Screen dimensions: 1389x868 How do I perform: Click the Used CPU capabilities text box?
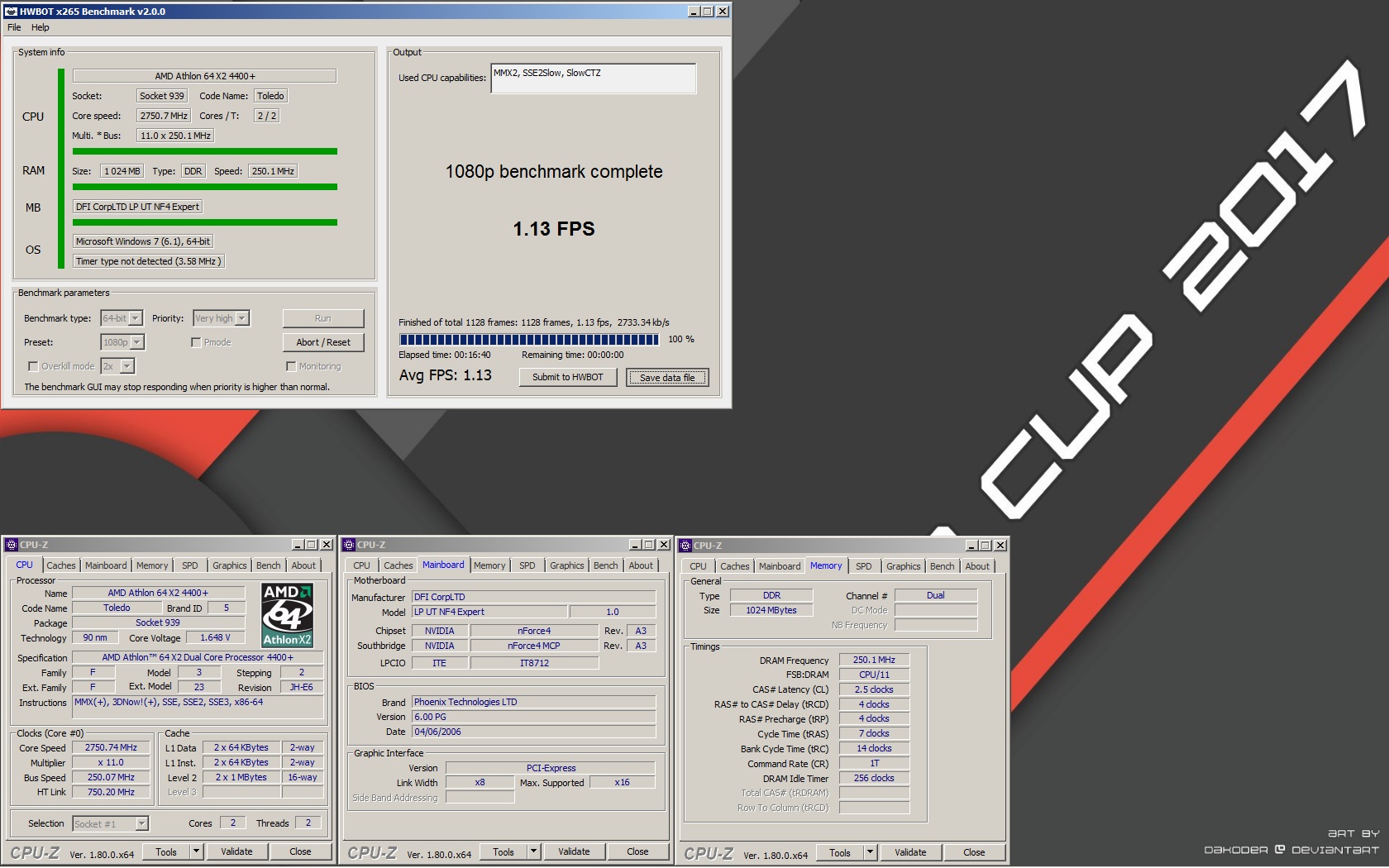pos(594,79)
